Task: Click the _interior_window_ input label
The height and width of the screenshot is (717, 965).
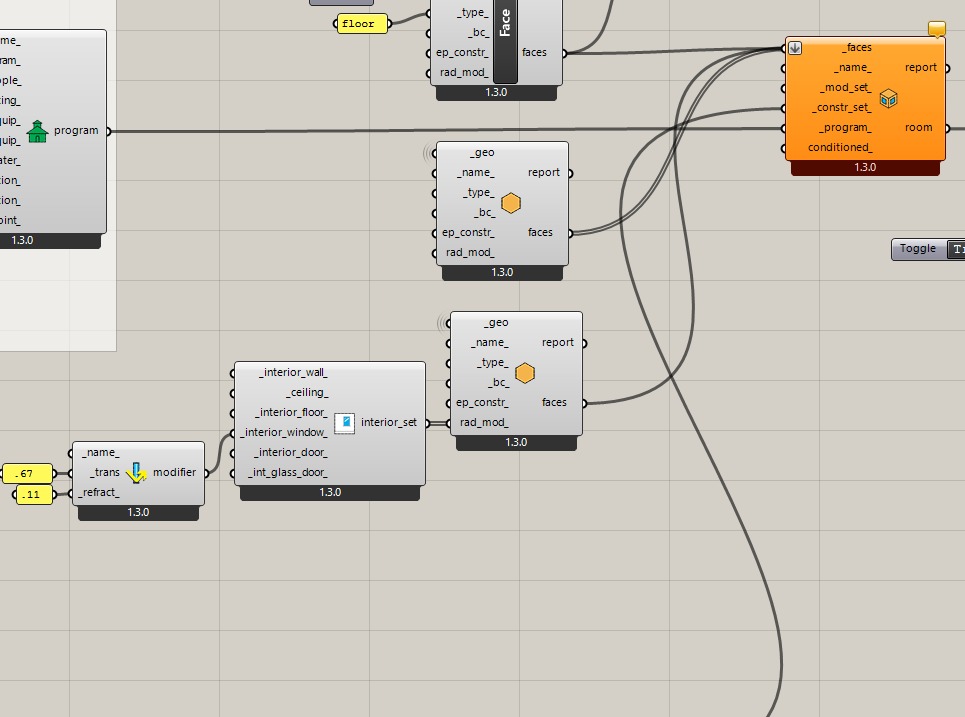Action: [x=284, y=432]
